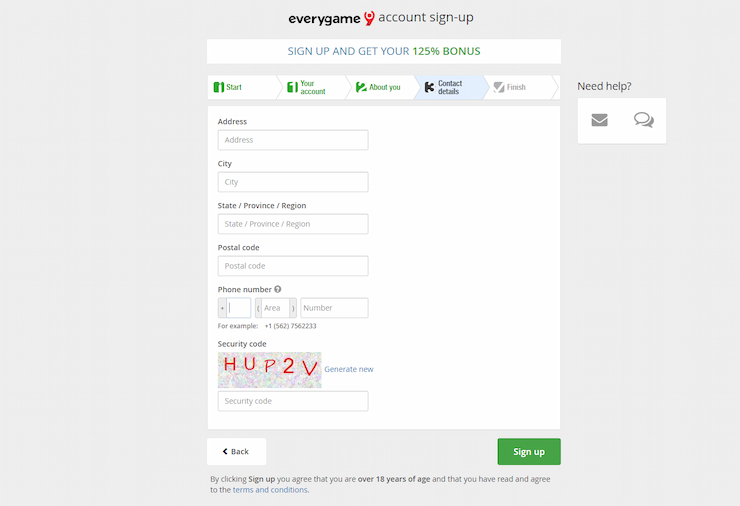Click the account sign-up title text
The height and width of the screenshot is (506, 740).
[x=426, y=17]
